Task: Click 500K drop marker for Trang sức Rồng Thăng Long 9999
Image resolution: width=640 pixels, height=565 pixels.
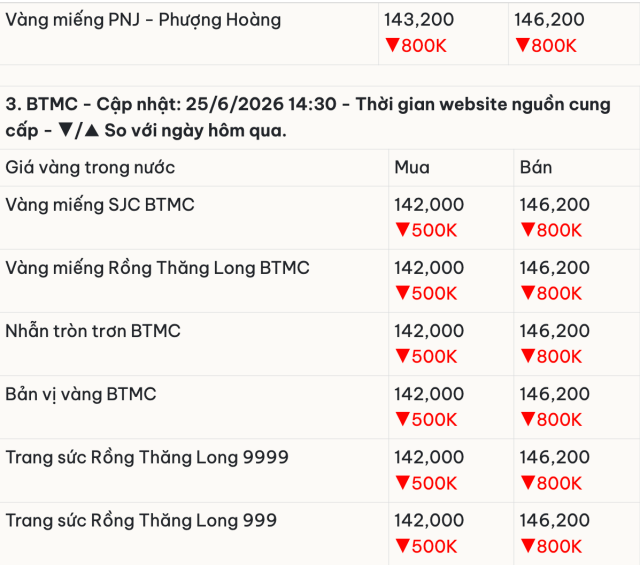Action: pyautogui.click(x=426, y=483)
